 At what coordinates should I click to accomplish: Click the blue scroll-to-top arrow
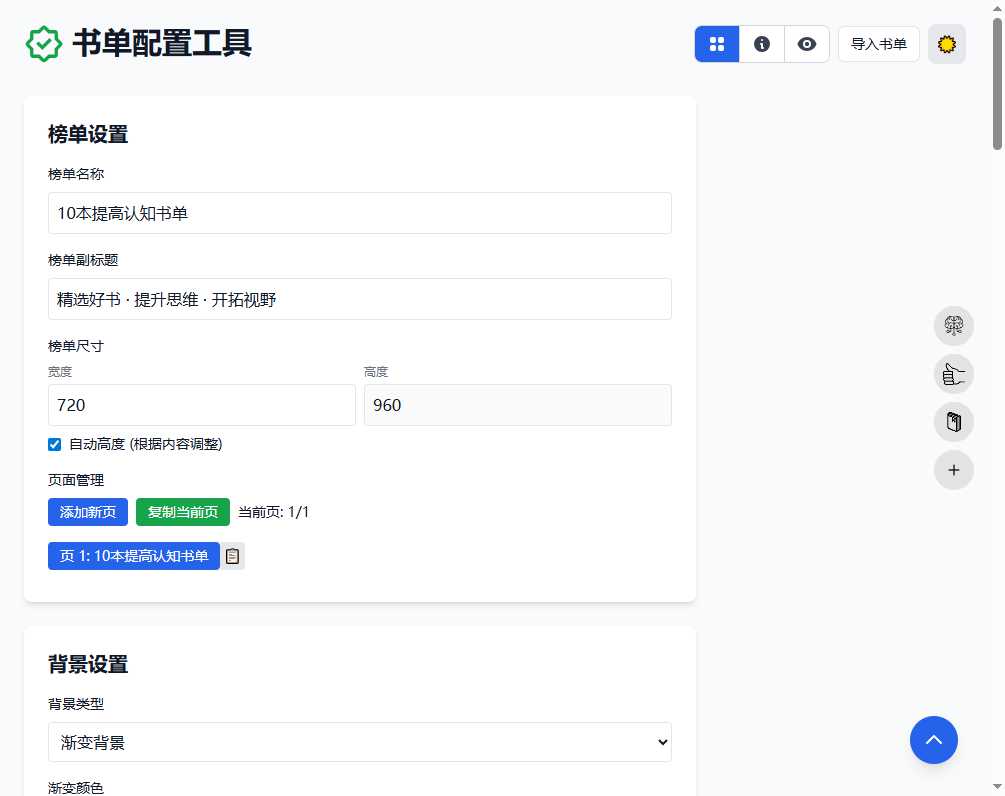coord(934,740)
